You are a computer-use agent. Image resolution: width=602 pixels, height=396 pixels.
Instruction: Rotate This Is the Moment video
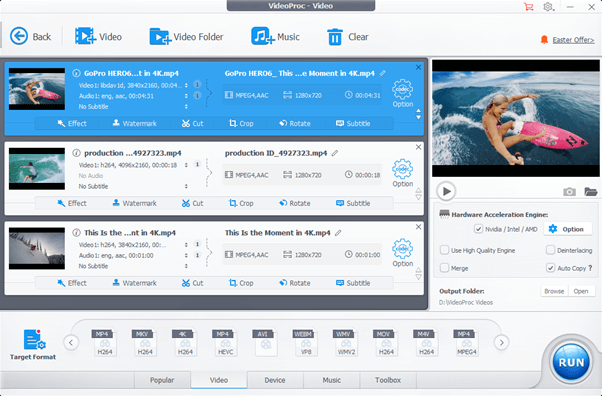[x=294, y=283]
